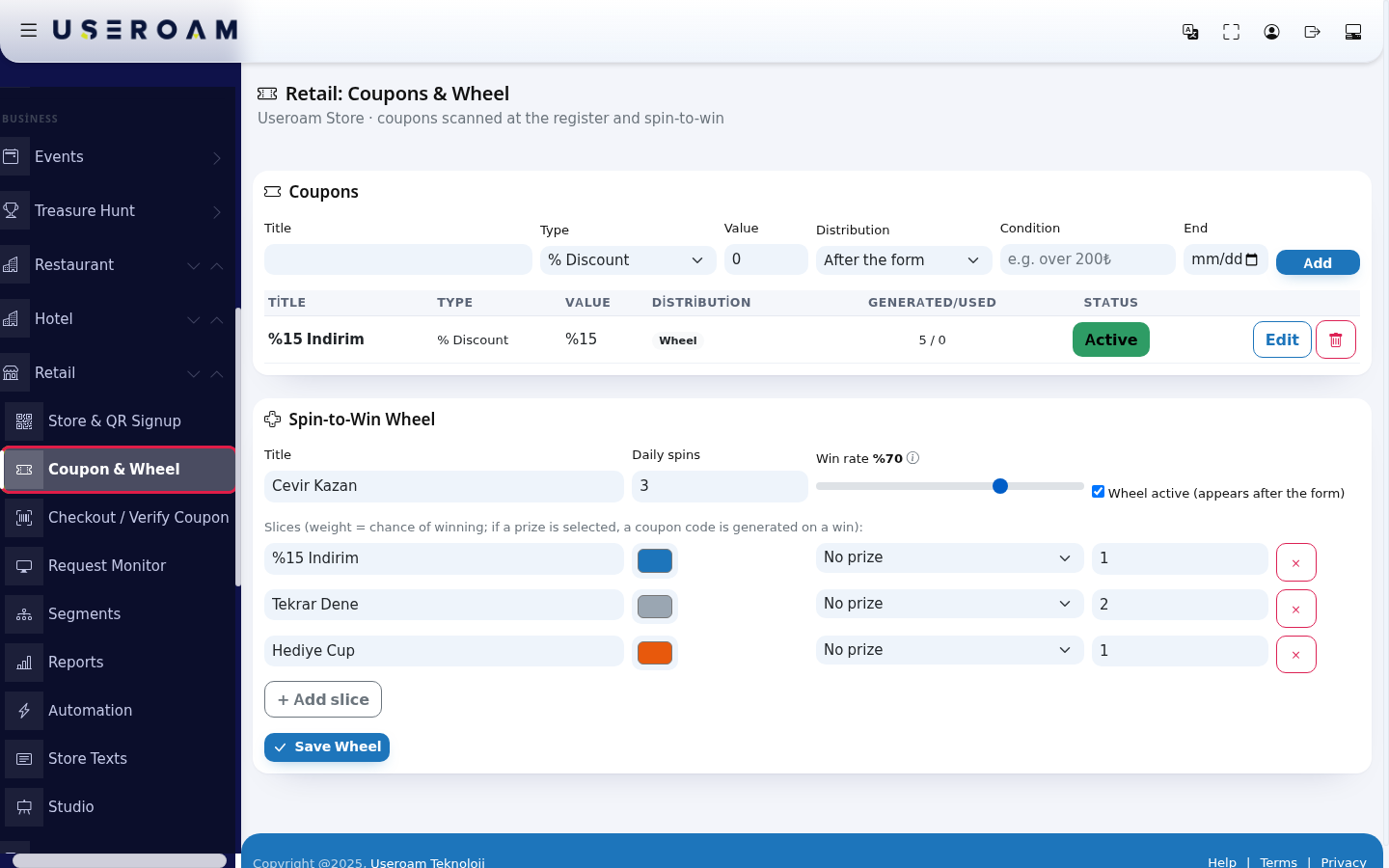1389x868 pixels.
Task: Click the panel layout icon in header
Action: point(1352,32)
